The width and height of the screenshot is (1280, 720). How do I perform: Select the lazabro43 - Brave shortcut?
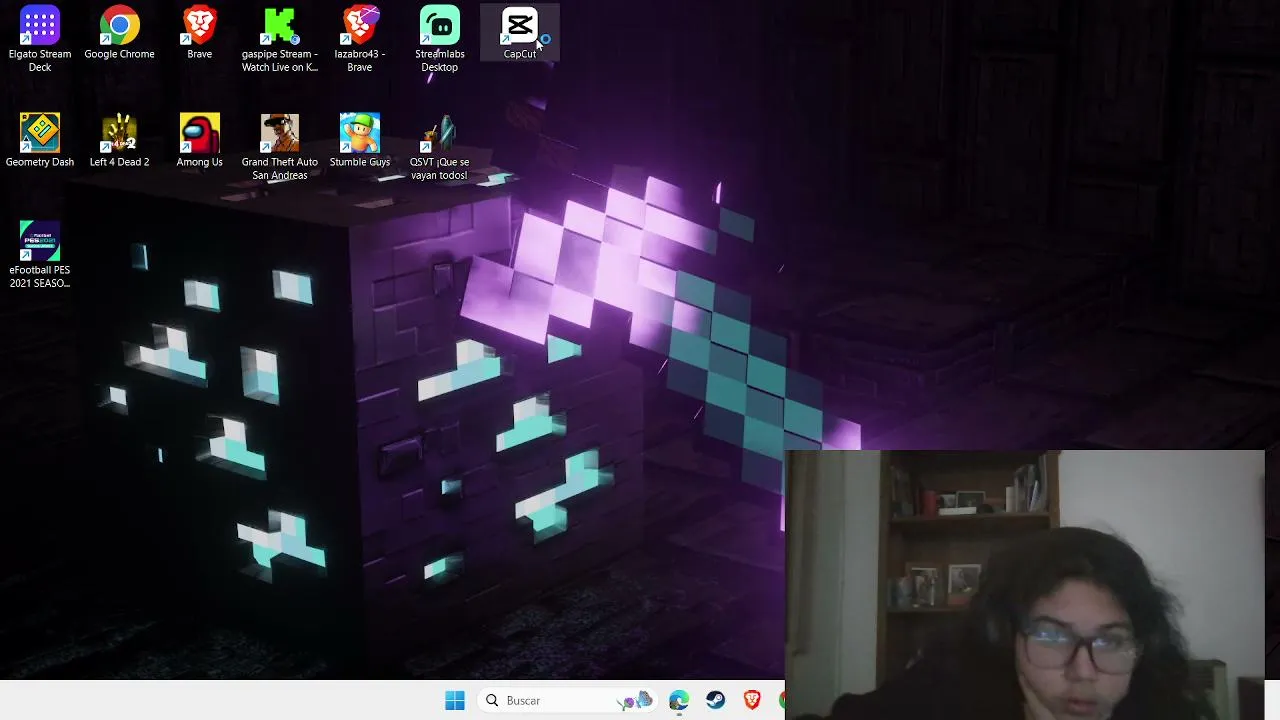pyautogui.click(x=360, y=39)
